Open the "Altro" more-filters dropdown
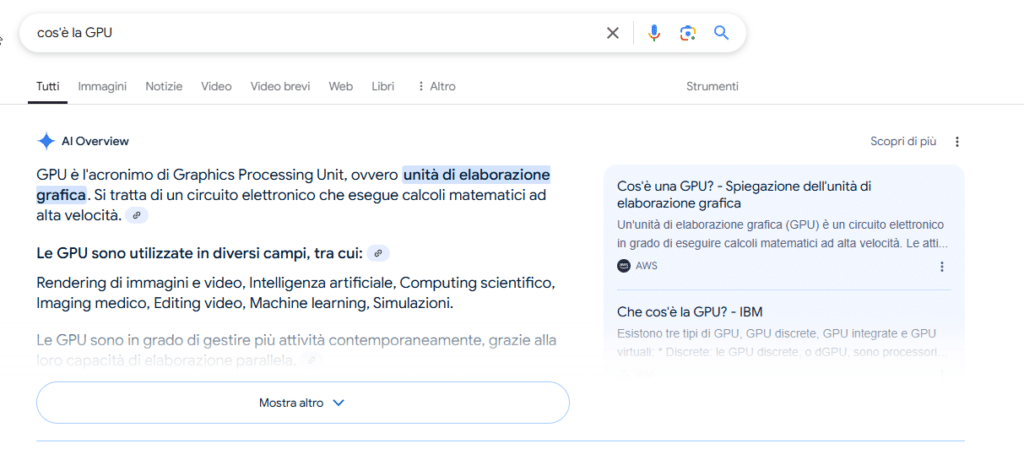Image resolution: width=1024 pixels, height=465 pixels. click(436, 86)
